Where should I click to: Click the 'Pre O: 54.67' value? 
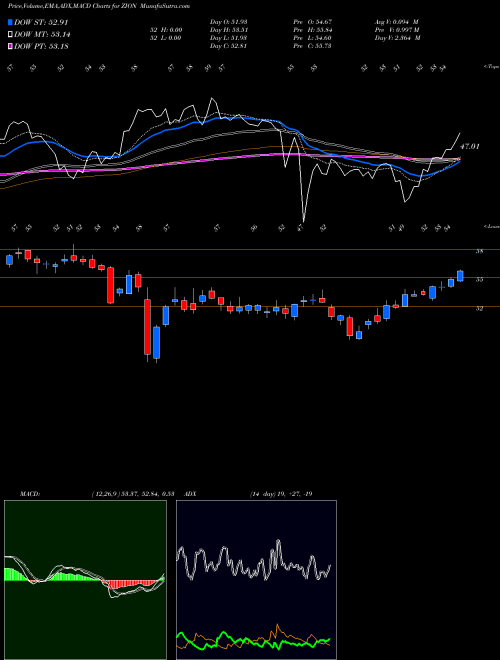click(x=312, y=22)
